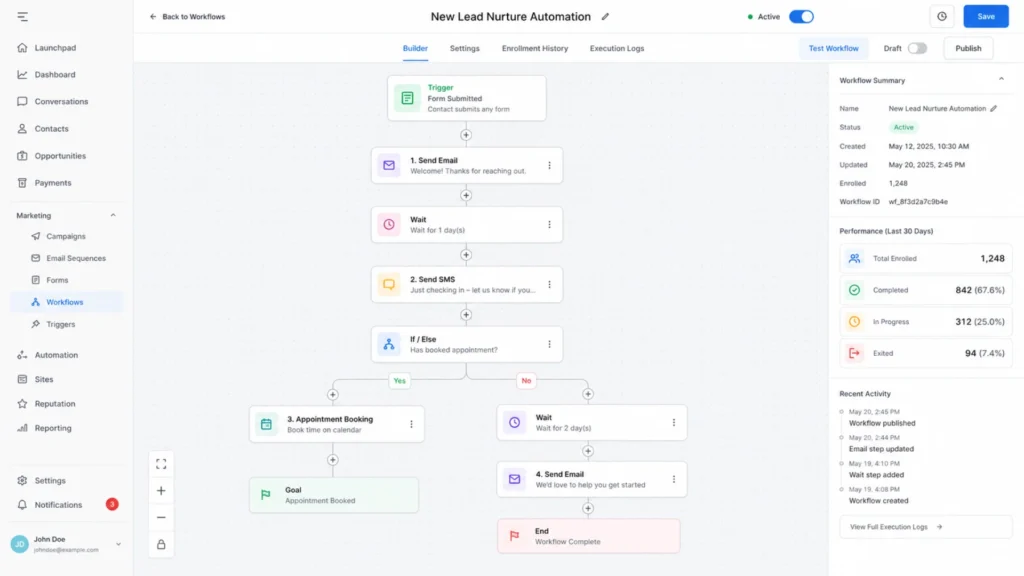Open the Enrollment History tab
The width and height of the screenshot is (1024, 576).
click(535, 48)
